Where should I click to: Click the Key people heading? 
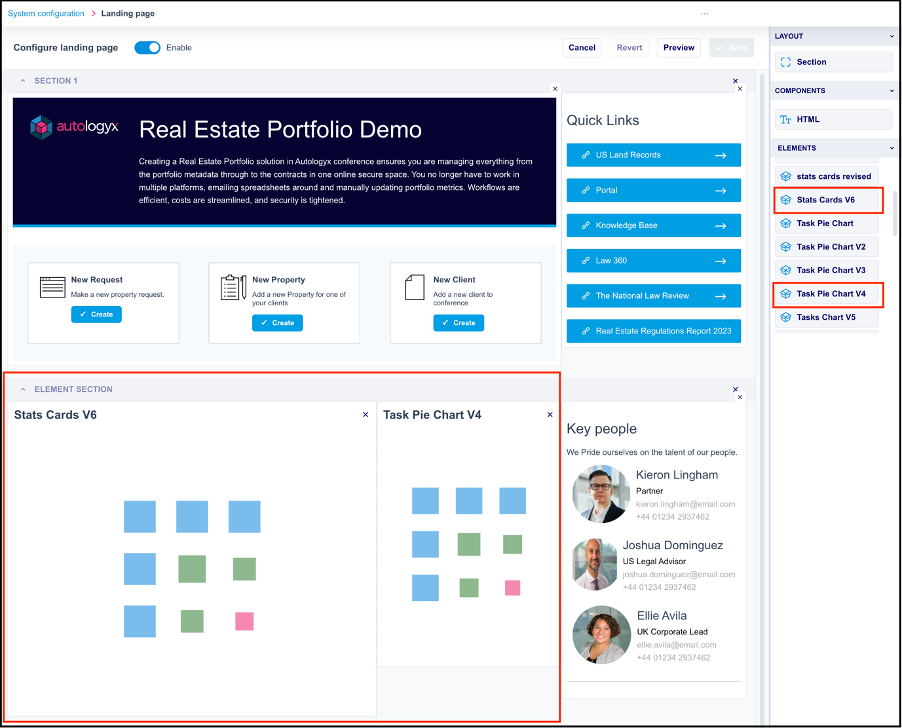(602, 429)
